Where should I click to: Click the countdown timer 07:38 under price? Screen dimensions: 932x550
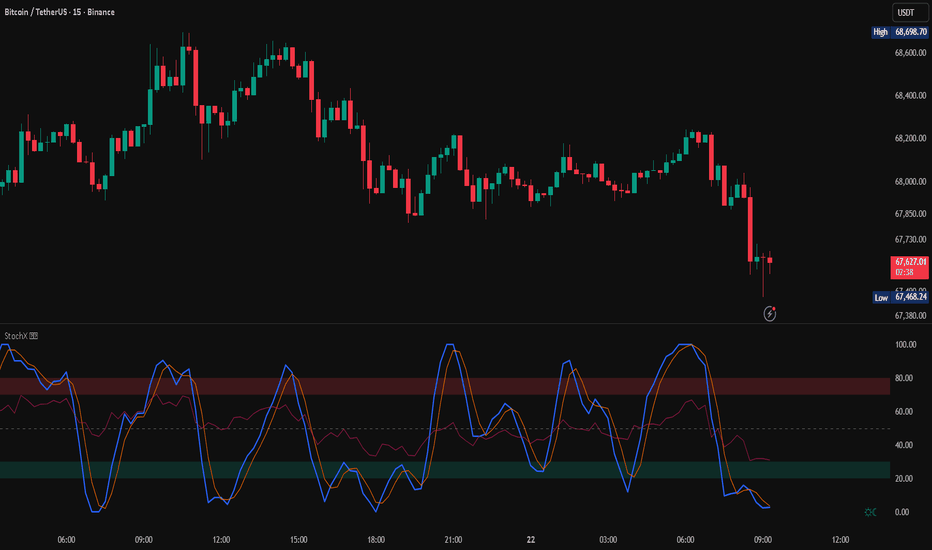click(905, 272)
